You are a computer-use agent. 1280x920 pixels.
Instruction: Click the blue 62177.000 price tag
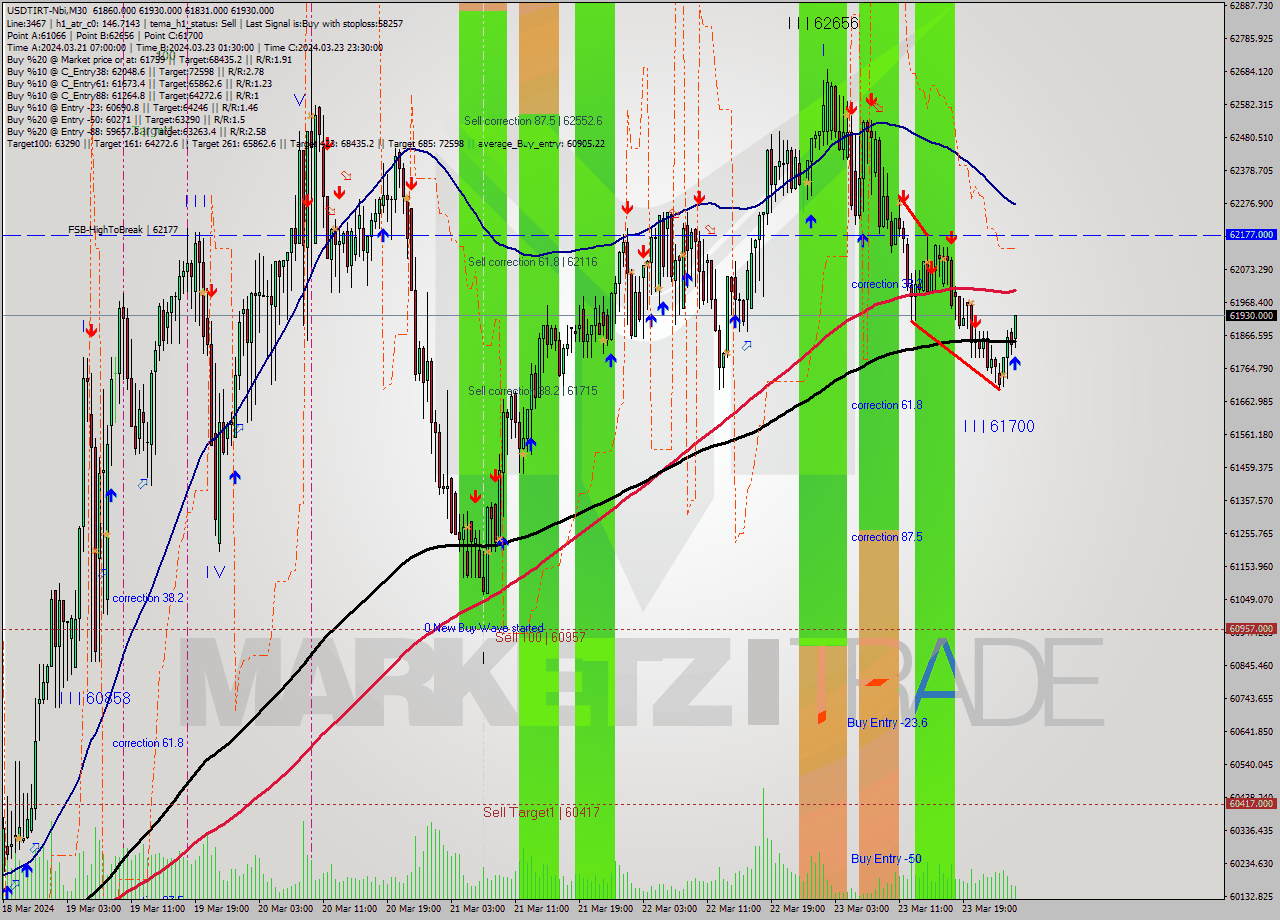(1250, 234)
